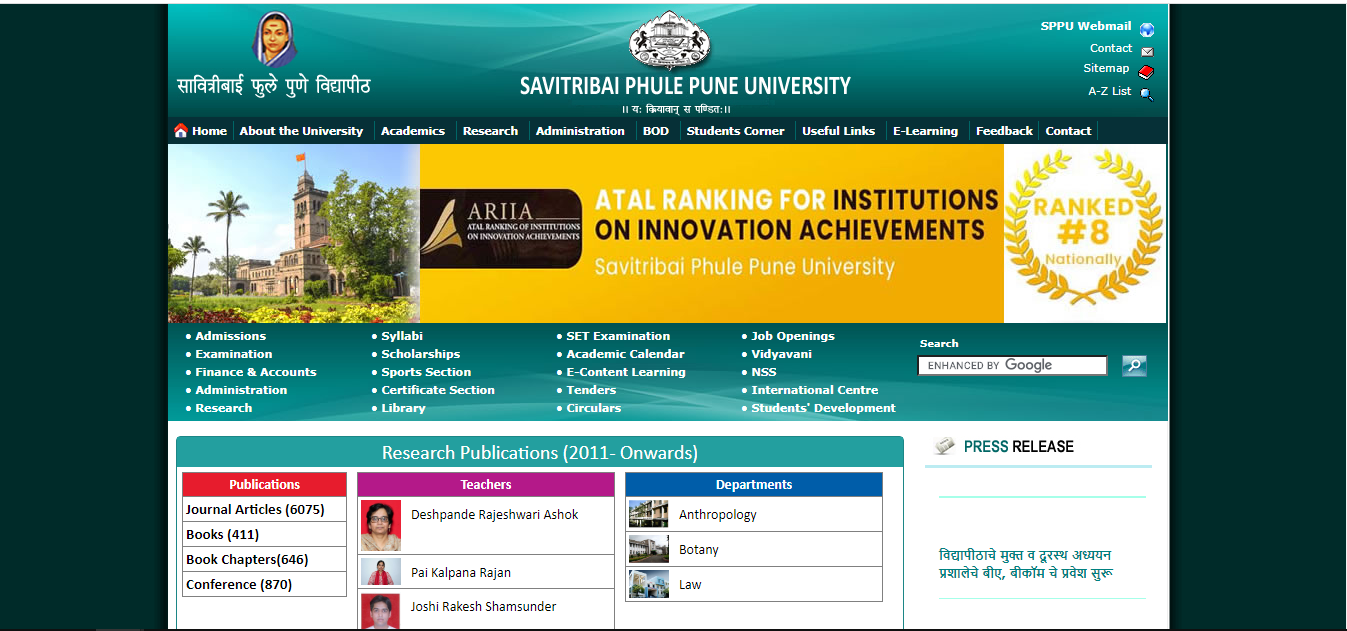Image resolution: width=1347 pixels, height=631 pixels.
Task: Open the Admissions quick link
Action: [x=230, y=336]
